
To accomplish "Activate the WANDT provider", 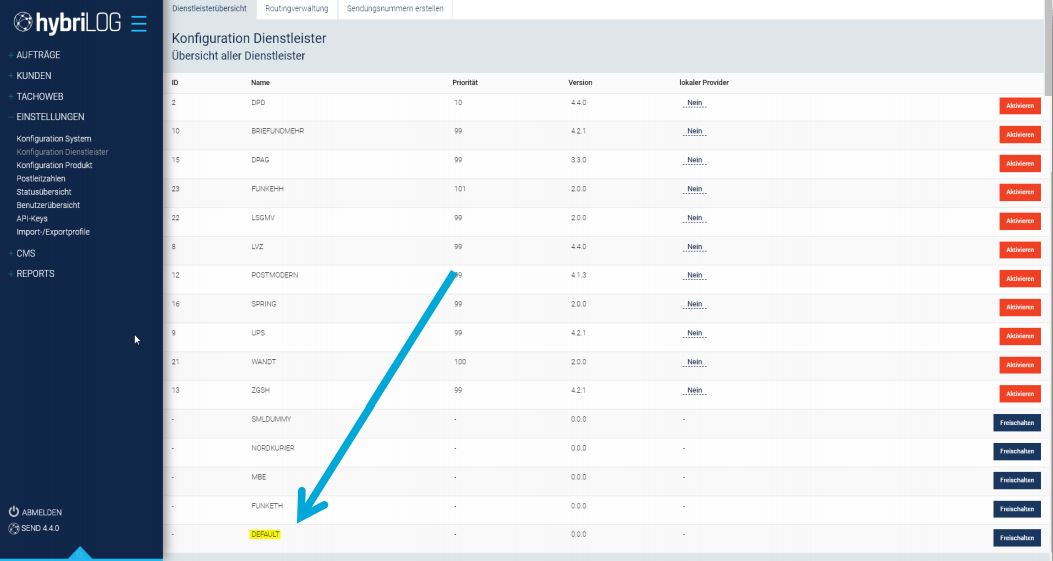I will pyautogui.click(x=1019, y=365).
